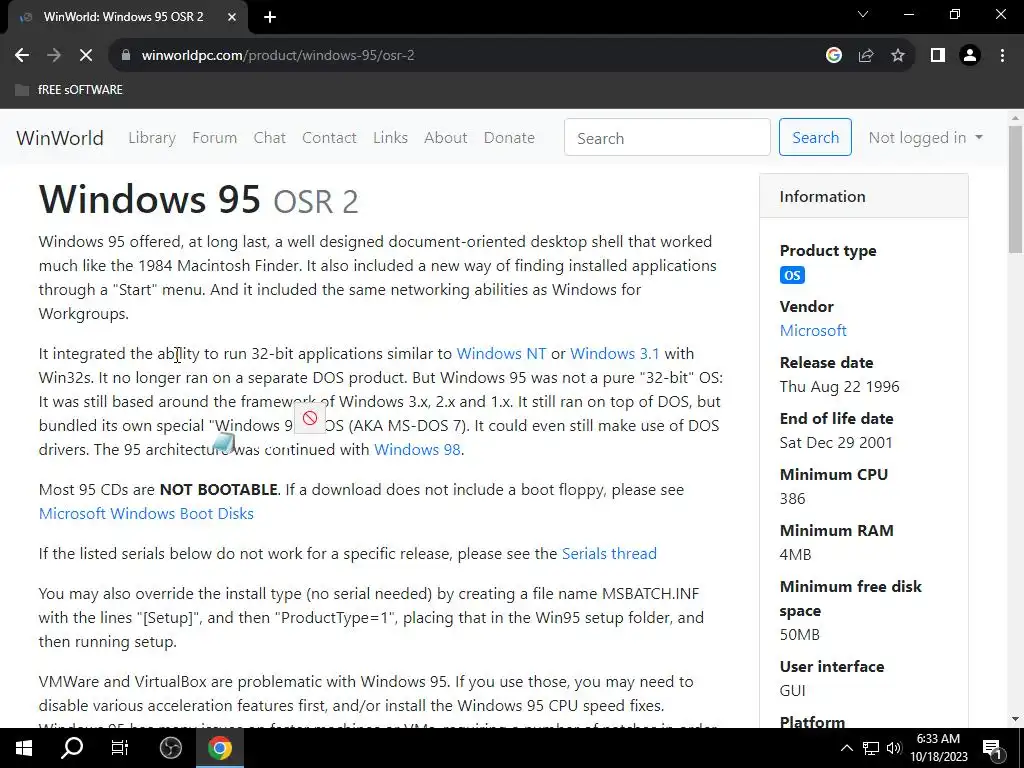This screenshot has height=768, width=1024.
Task: Open OBS Studio from the taskbar
Action: coord(170,748)
